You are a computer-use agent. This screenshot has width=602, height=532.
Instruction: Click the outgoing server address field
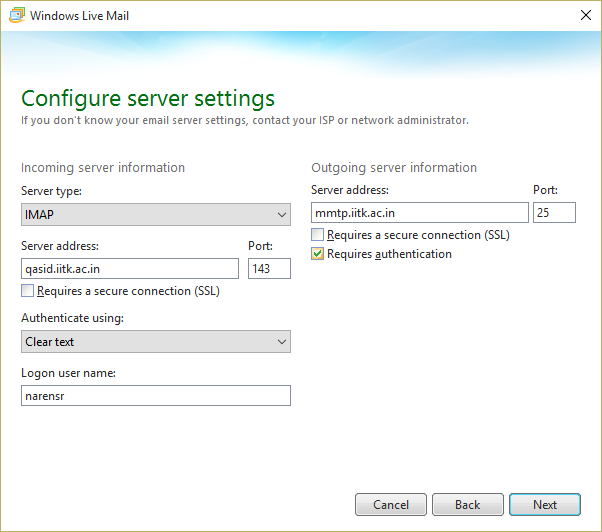pos(419,212)
